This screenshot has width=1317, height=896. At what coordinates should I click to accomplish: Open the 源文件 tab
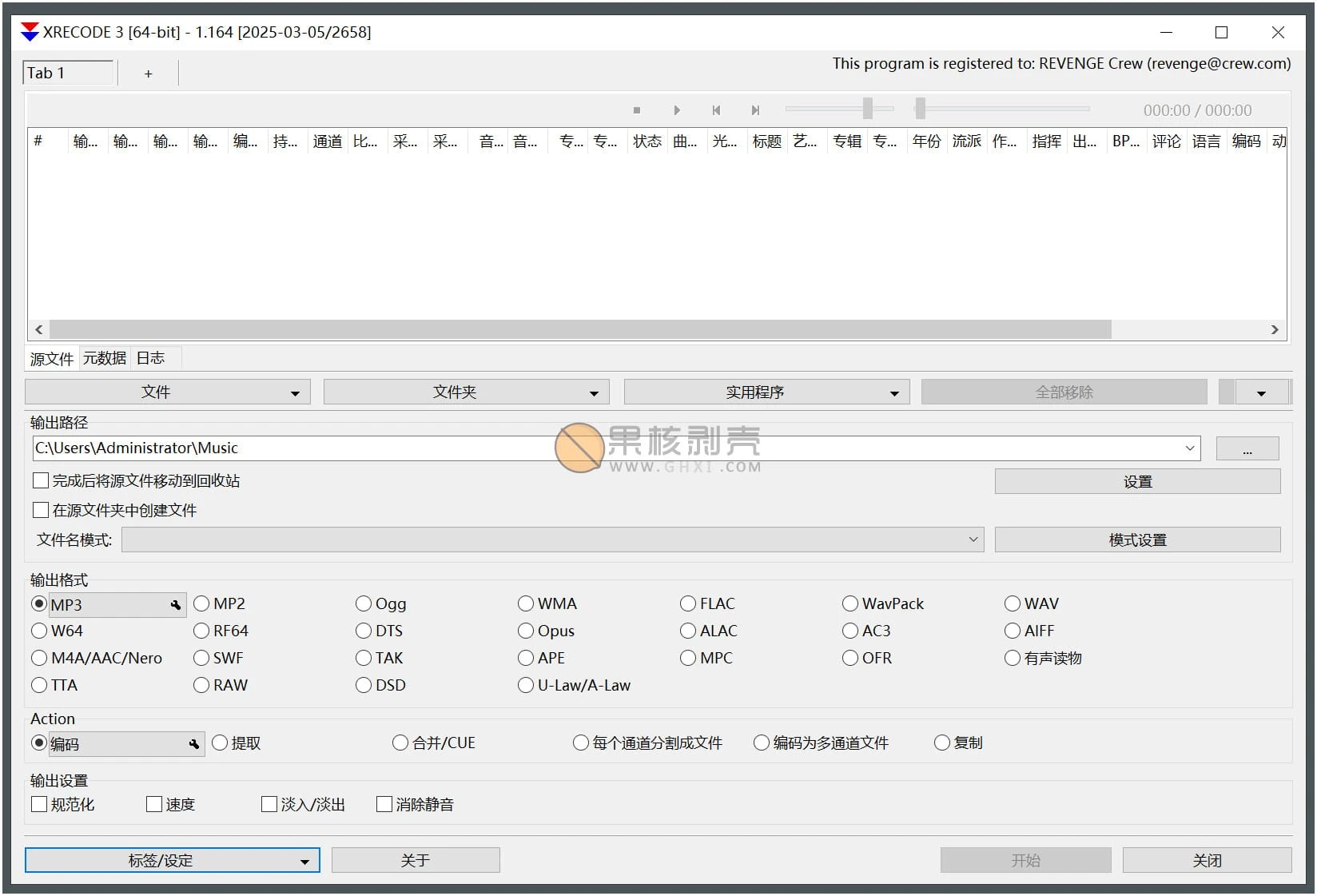[52, 359]
